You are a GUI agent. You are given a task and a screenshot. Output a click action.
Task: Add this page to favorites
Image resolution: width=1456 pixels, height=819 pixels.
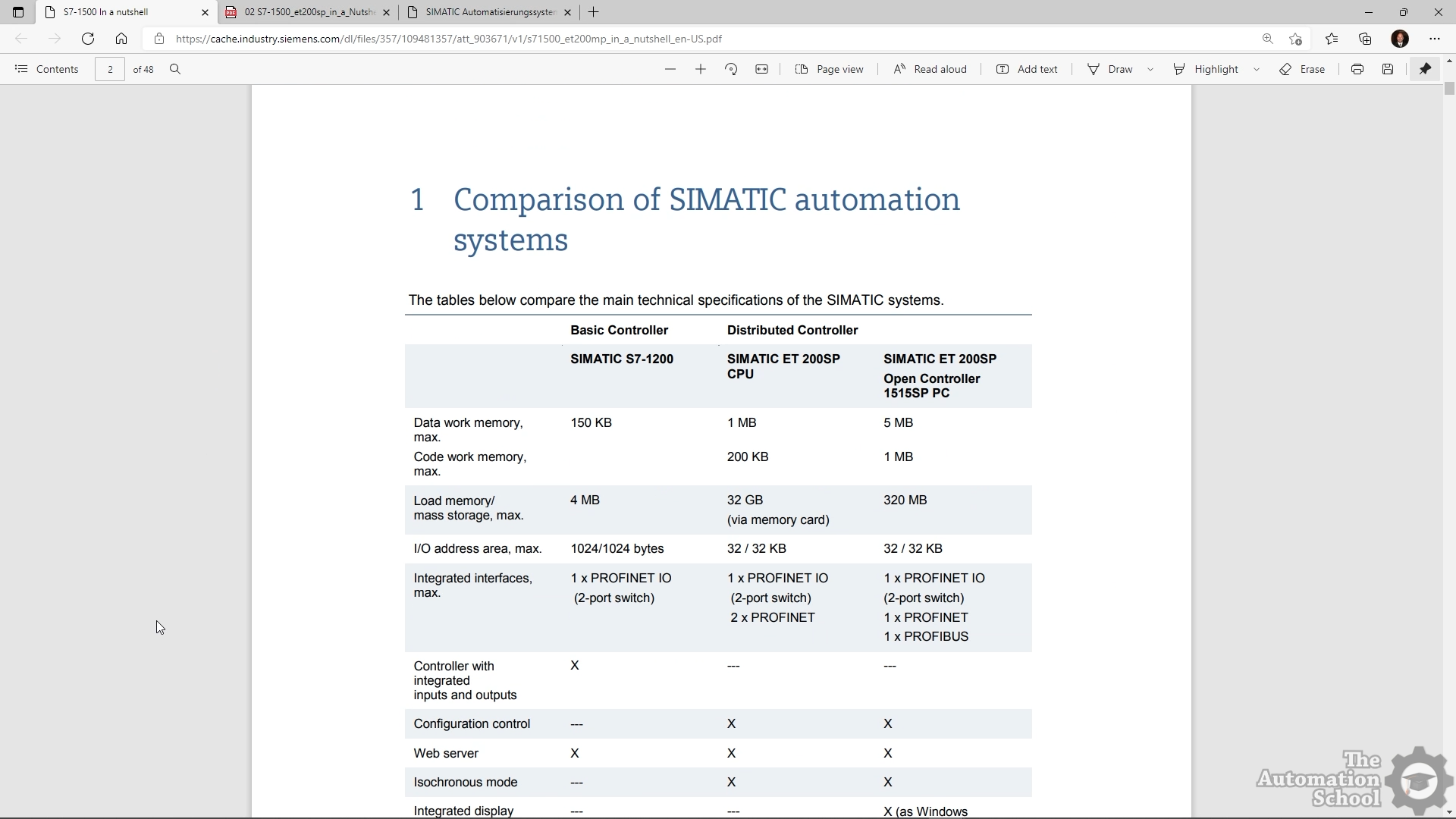click(x=1296, y=39)
